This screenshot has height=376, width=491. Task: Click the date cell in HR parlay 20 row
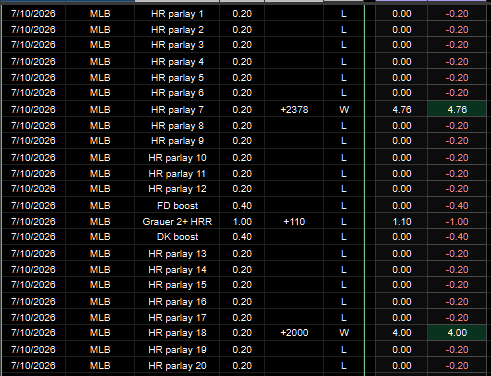click(x=33, y=366)
